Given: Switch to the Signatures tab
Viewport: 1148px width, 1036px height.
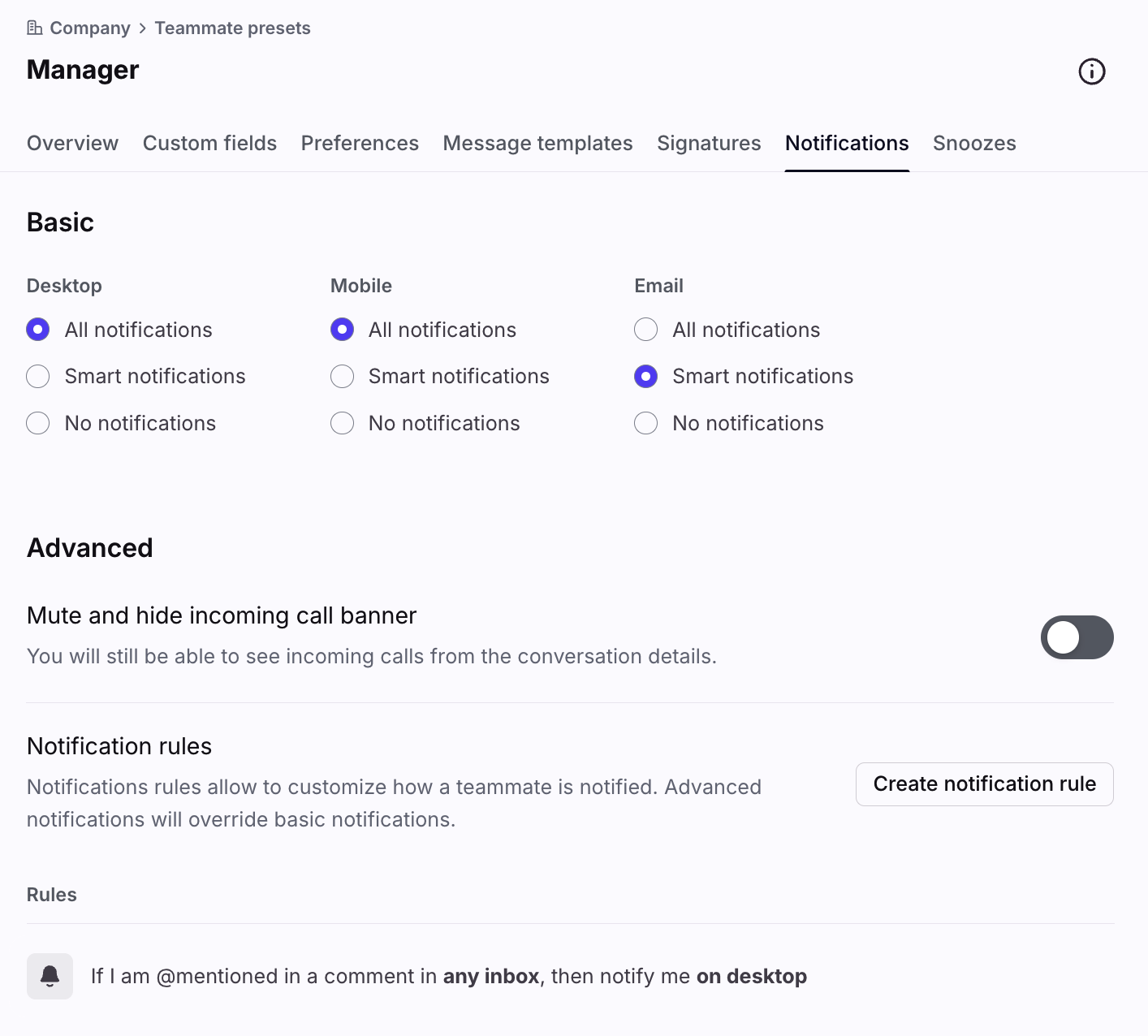Looking at the screenshot, I should pyautogui.click(x=709, y=144).
